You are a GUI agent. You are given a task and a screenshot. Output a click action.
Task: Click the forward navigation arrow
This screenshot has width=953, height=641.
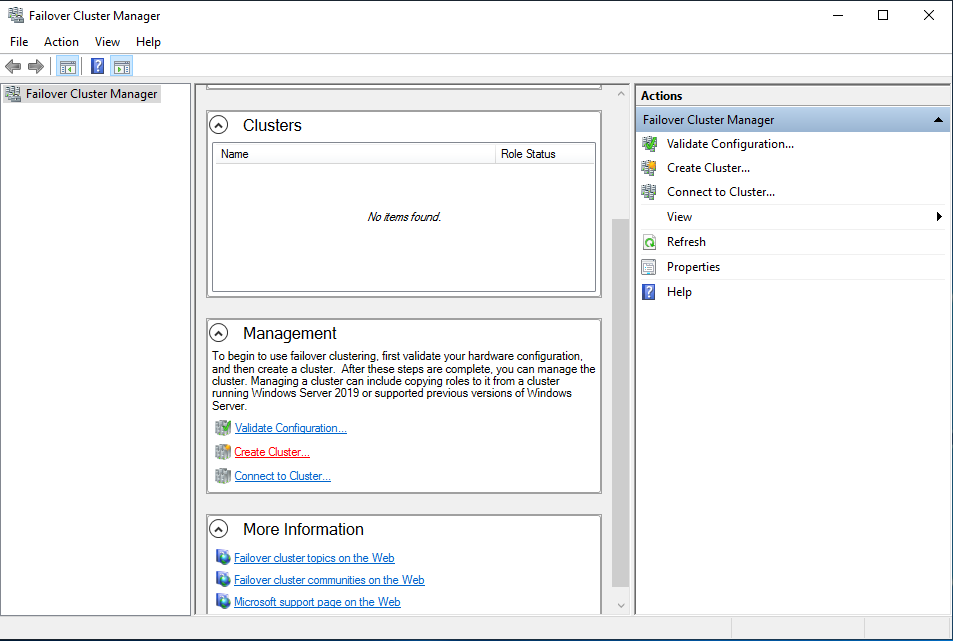pyautogui.click(x=37, y=65)
